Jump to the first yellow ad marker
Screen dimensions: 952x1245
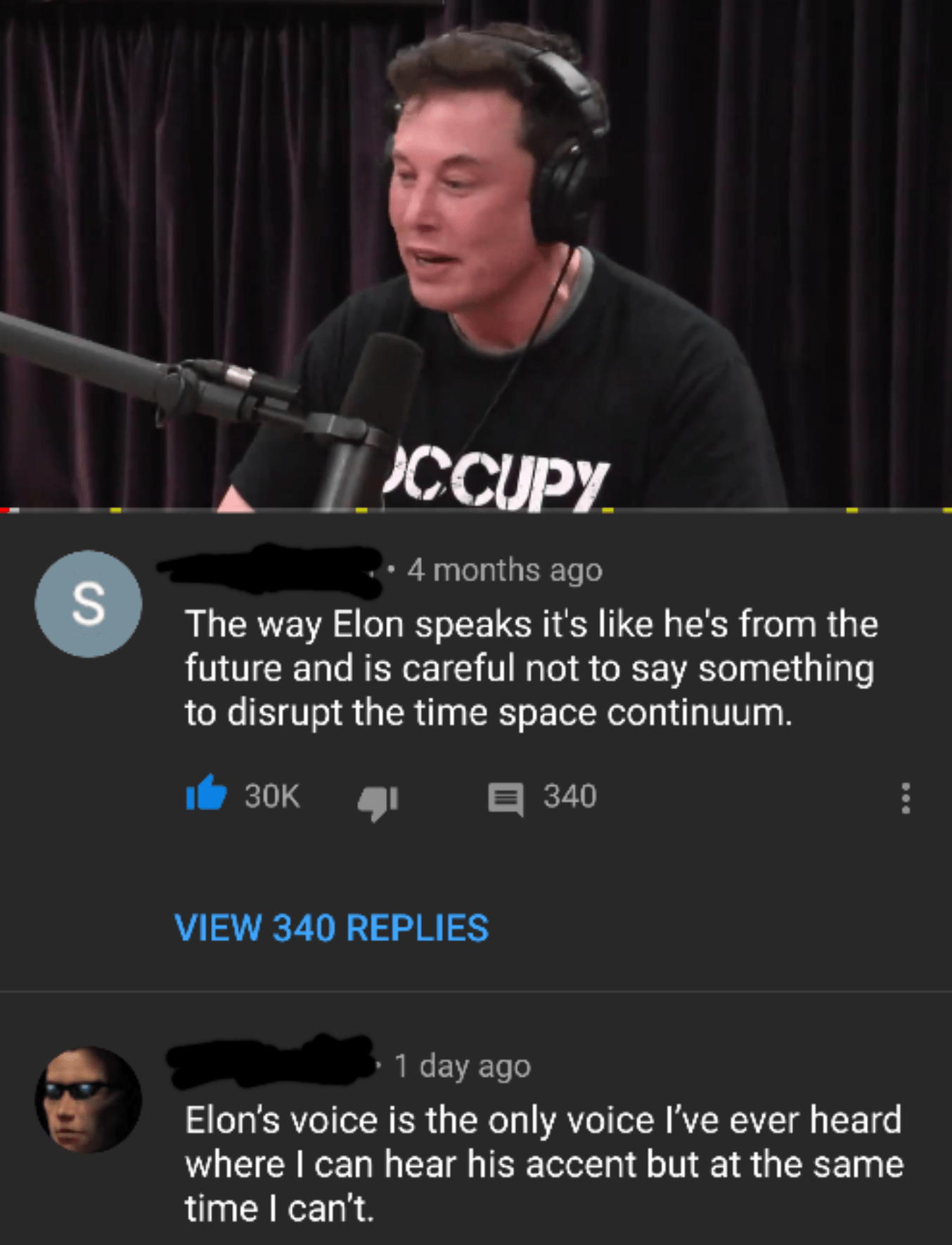point(116,510)
